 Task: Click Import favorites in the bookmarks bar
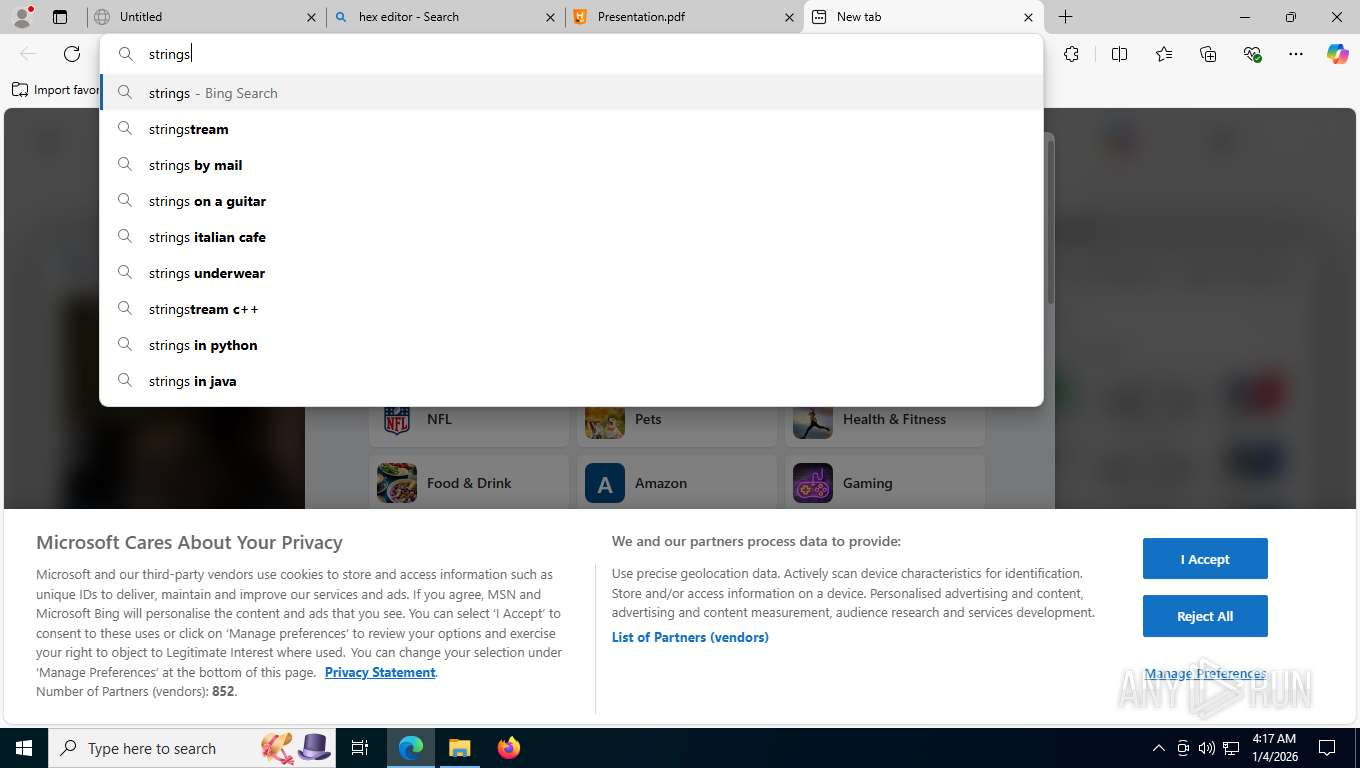pyautogui.click(x=55, y=90)
